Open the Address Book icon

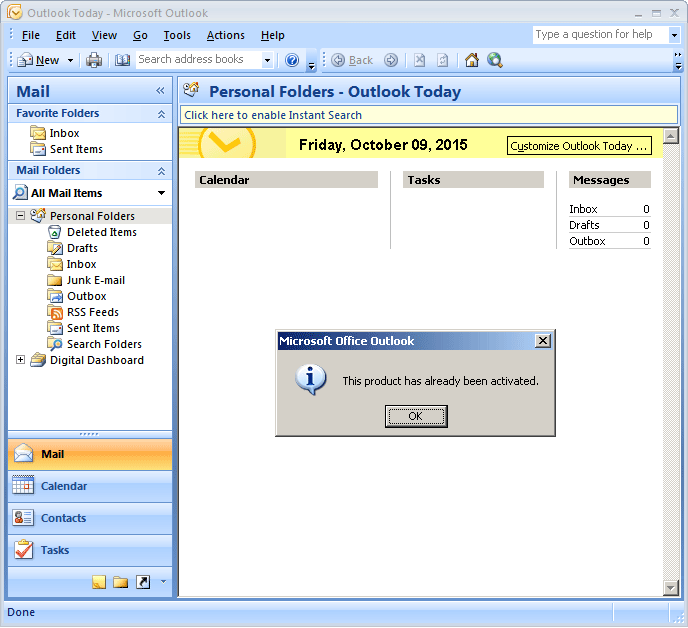(122, 60)
